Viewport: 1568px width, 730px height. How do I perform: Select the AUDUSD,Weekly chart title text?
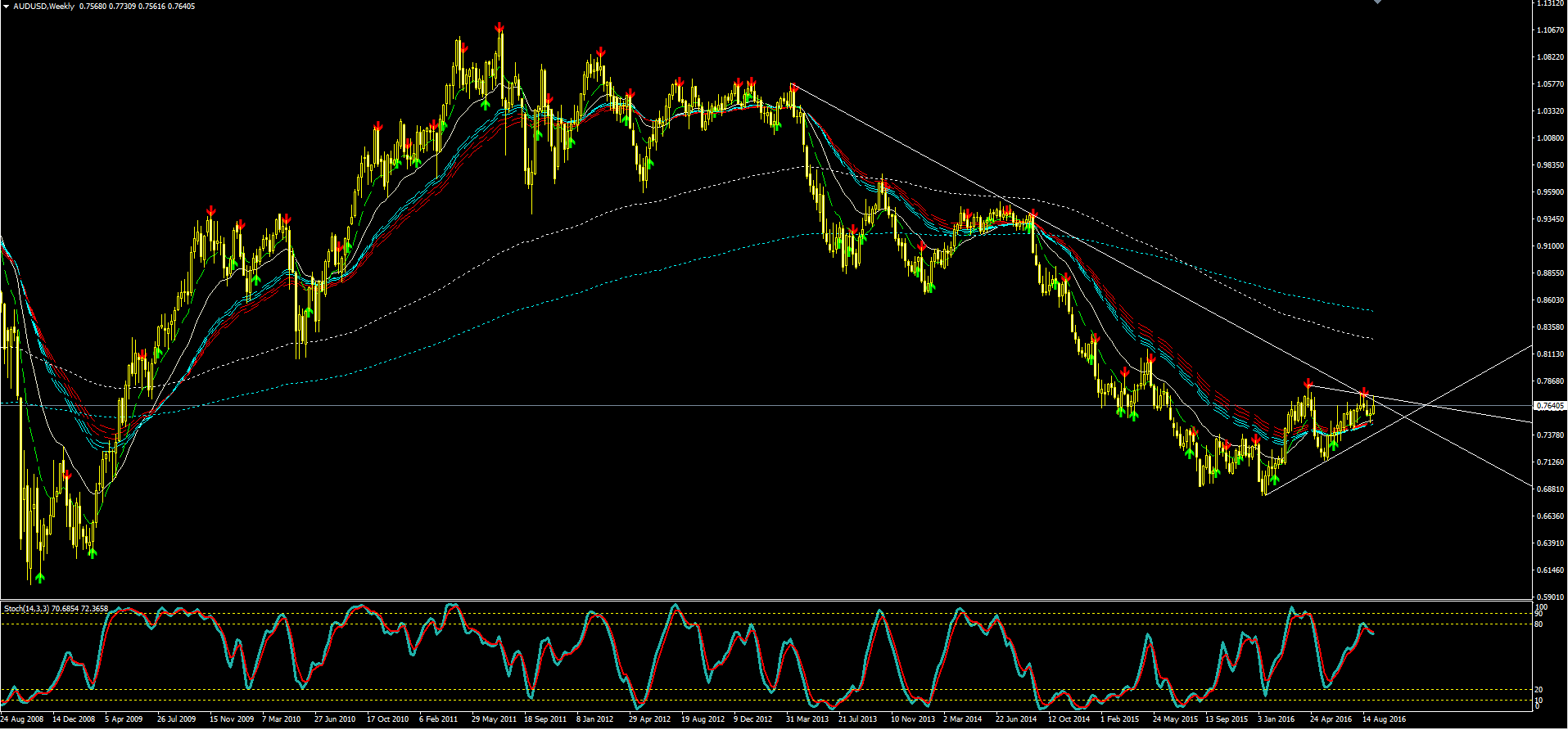(43, 7)
